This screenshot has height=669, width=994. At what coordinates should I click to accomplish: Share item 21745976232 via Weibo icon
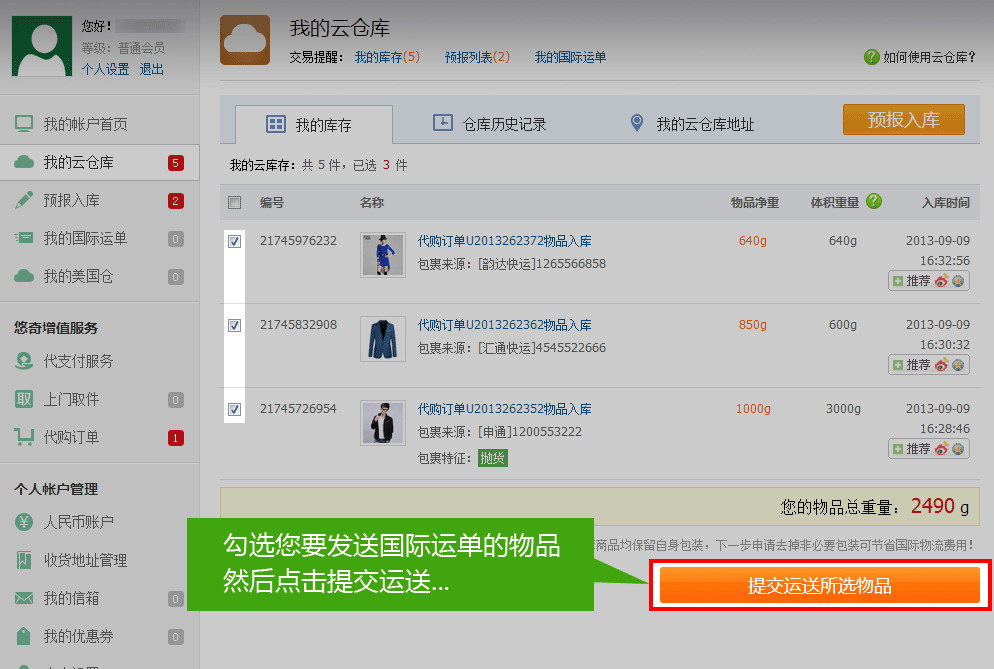(x=942, y=281)
